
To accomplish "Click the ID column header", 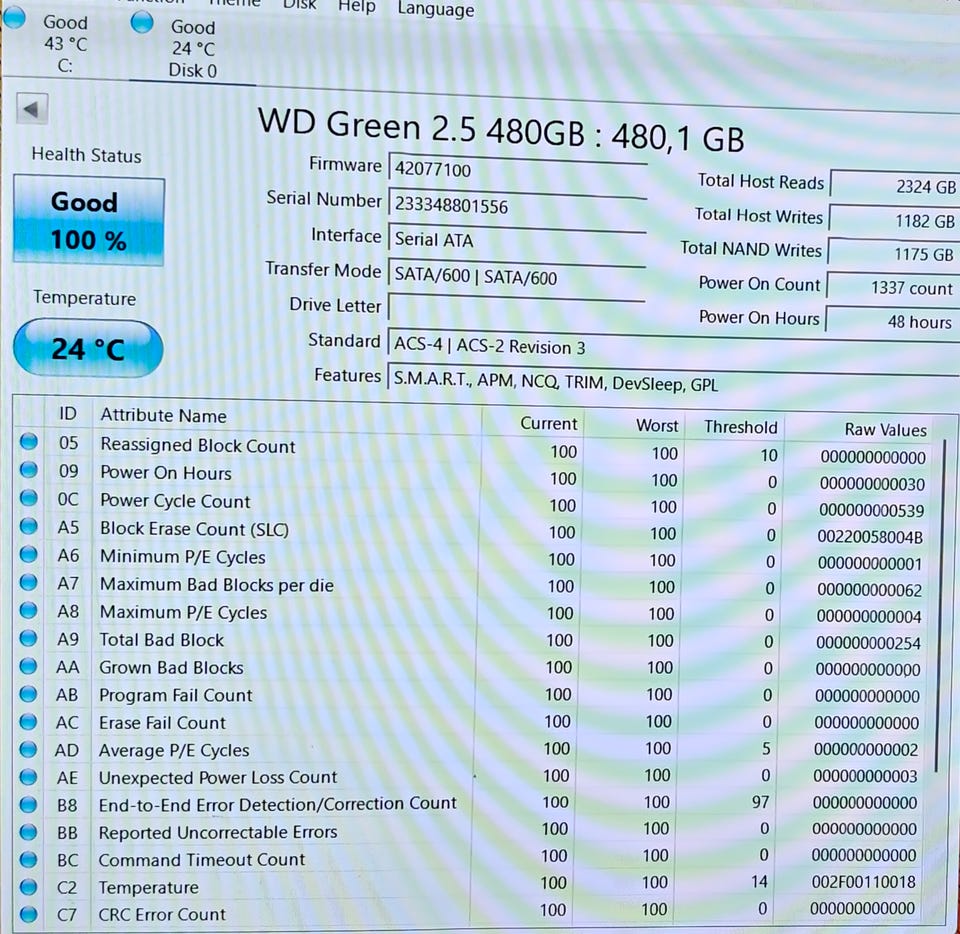I will 67,414.
